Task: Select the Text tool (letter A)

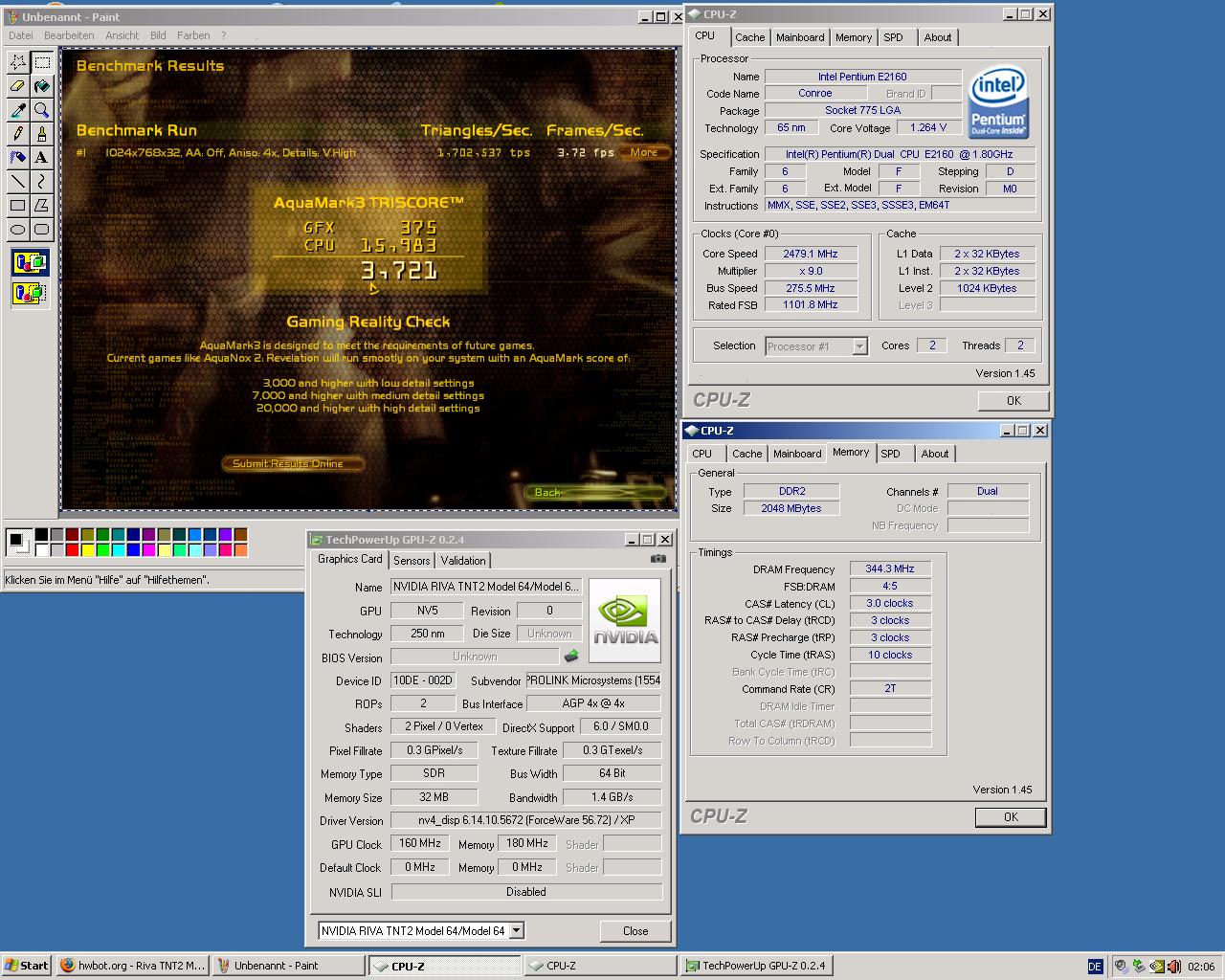Action: pyautogui.click(x=42, y=157)
